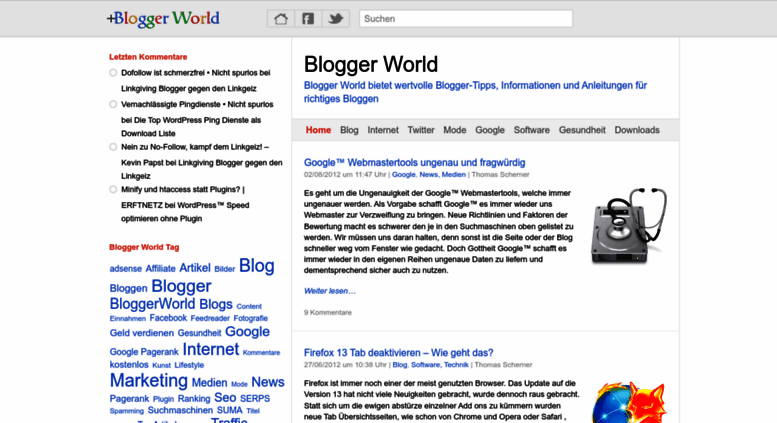Viewport: 777px width, 423px height.
Task: Click the large Marketing tag
Action: click(149, 380)
